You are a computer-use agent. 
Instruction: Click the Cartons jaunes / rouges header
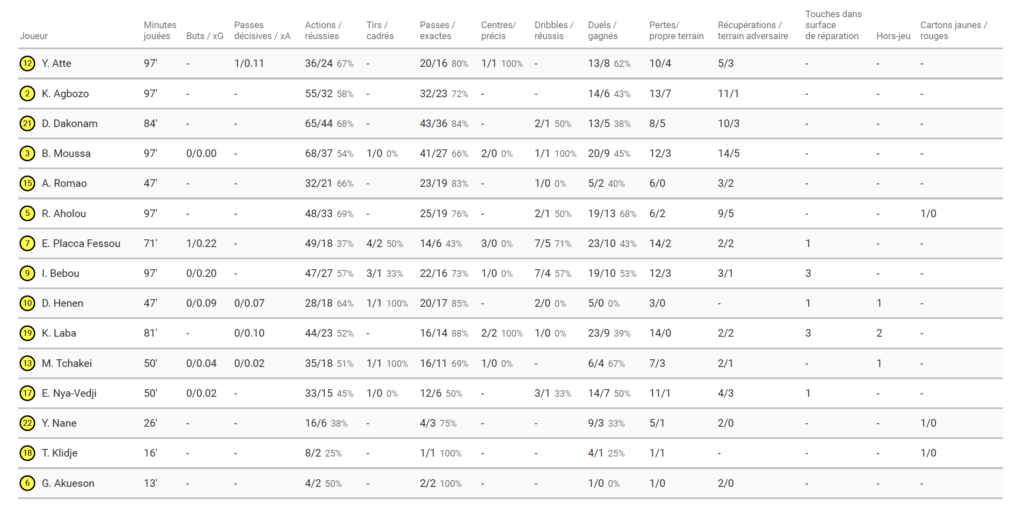point(954,30)
